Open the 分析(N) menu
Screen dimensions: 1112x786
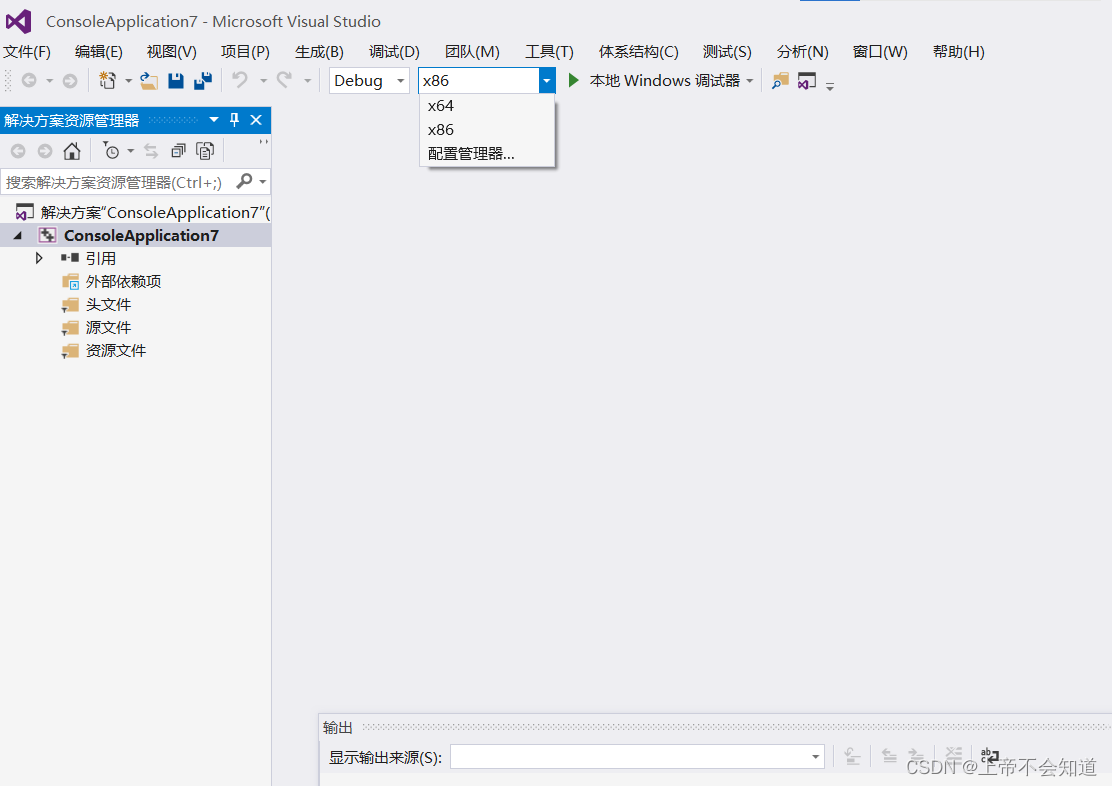click(x=802, y=52)
